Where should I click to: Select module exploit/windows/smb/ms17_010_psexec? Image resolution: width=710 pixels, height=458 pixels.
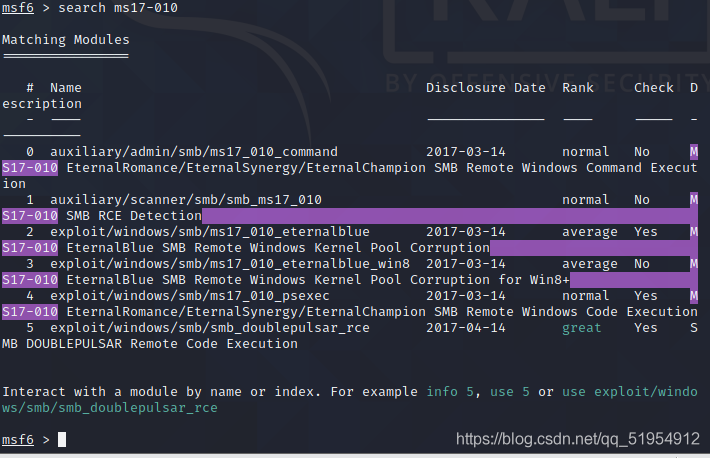point(190,296)
